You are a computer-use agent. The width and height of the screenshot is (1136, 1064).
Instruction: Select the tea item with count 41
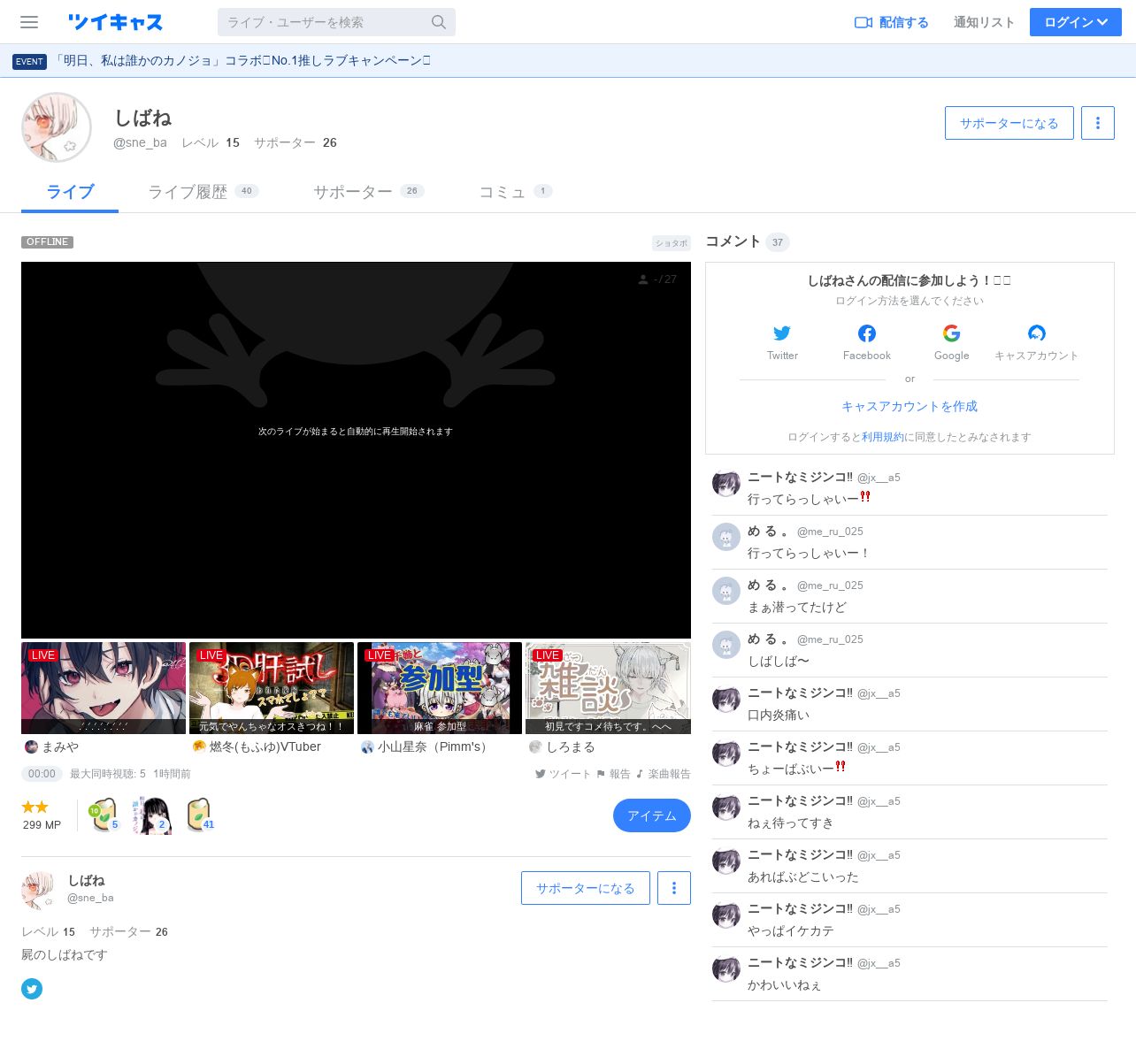point(200,815)
